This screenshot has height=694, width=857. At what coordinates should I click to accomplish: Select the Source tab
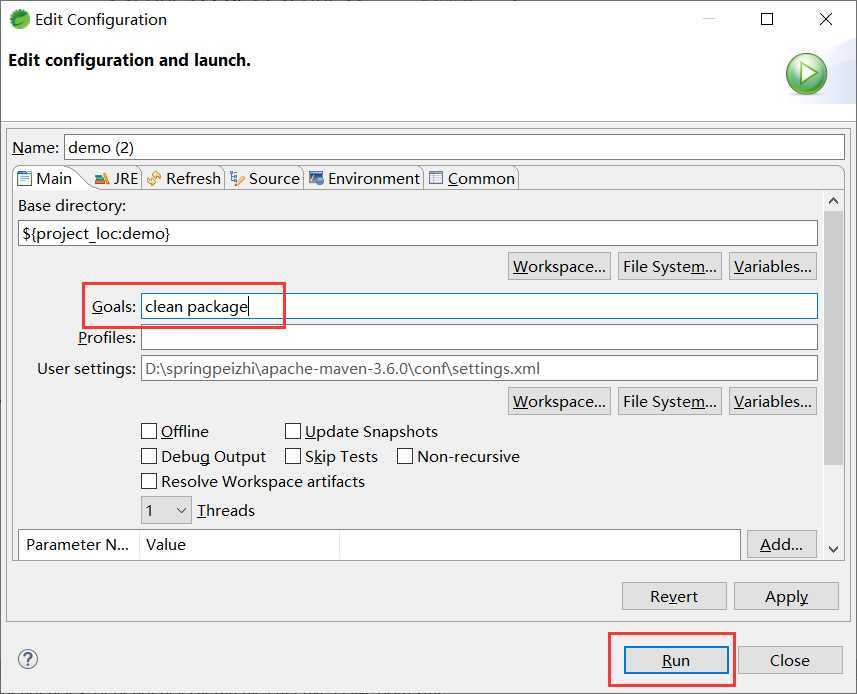tap(265, 179)
